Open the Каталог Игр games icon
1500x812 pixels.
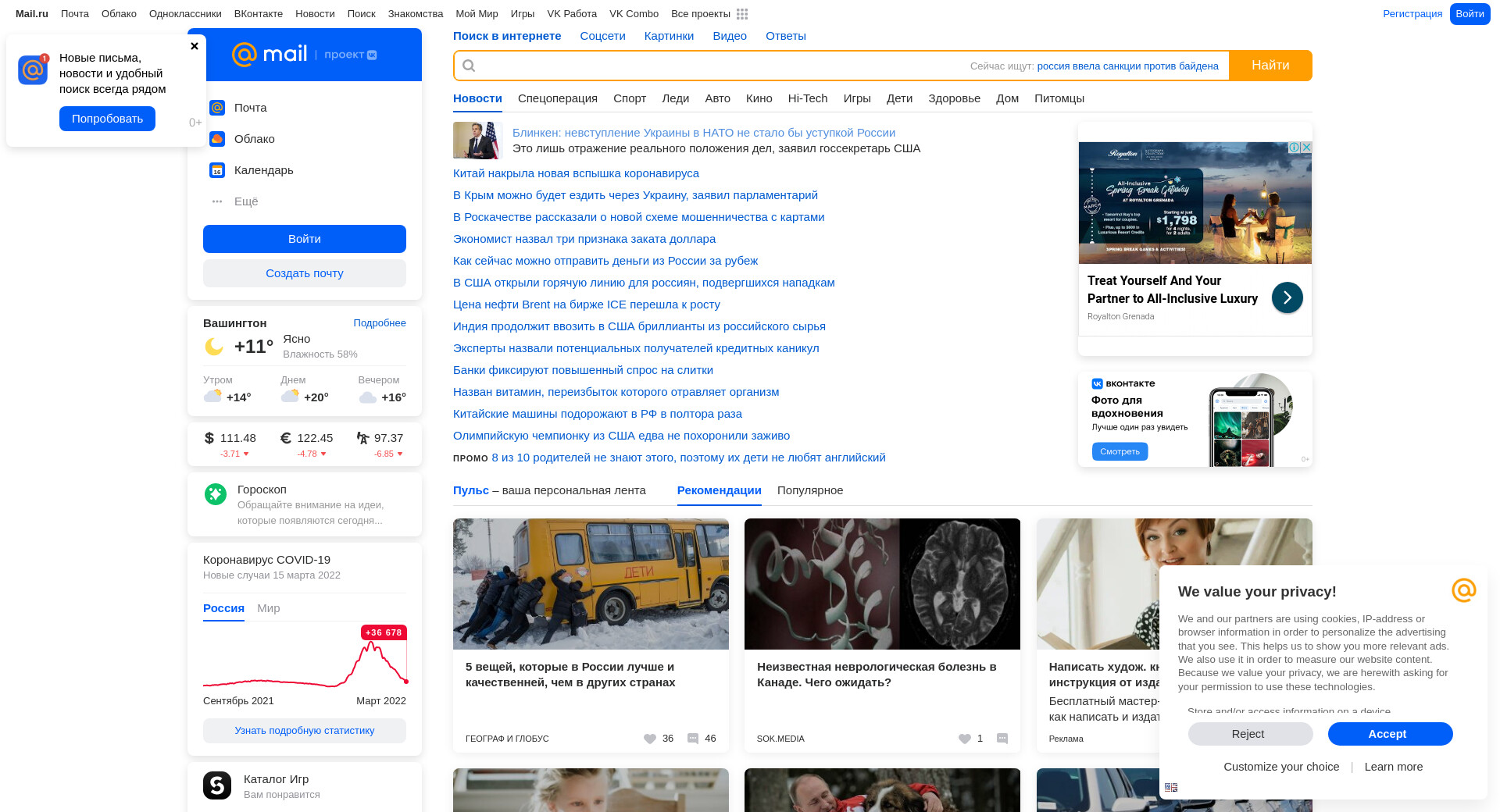pos(217,785)
